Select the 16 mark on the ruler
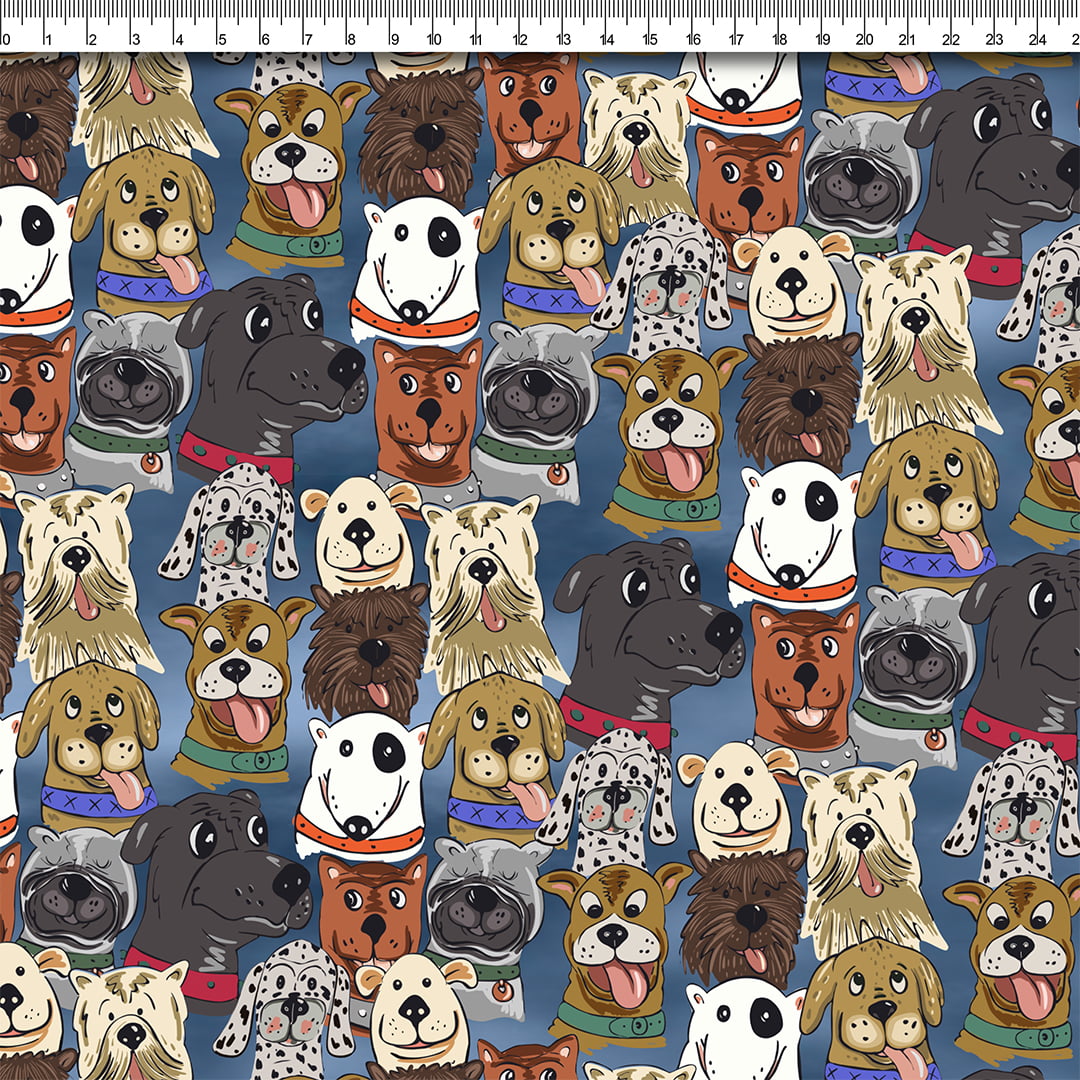Viewport: 1080px width, 1080px height. pos(693,39)
